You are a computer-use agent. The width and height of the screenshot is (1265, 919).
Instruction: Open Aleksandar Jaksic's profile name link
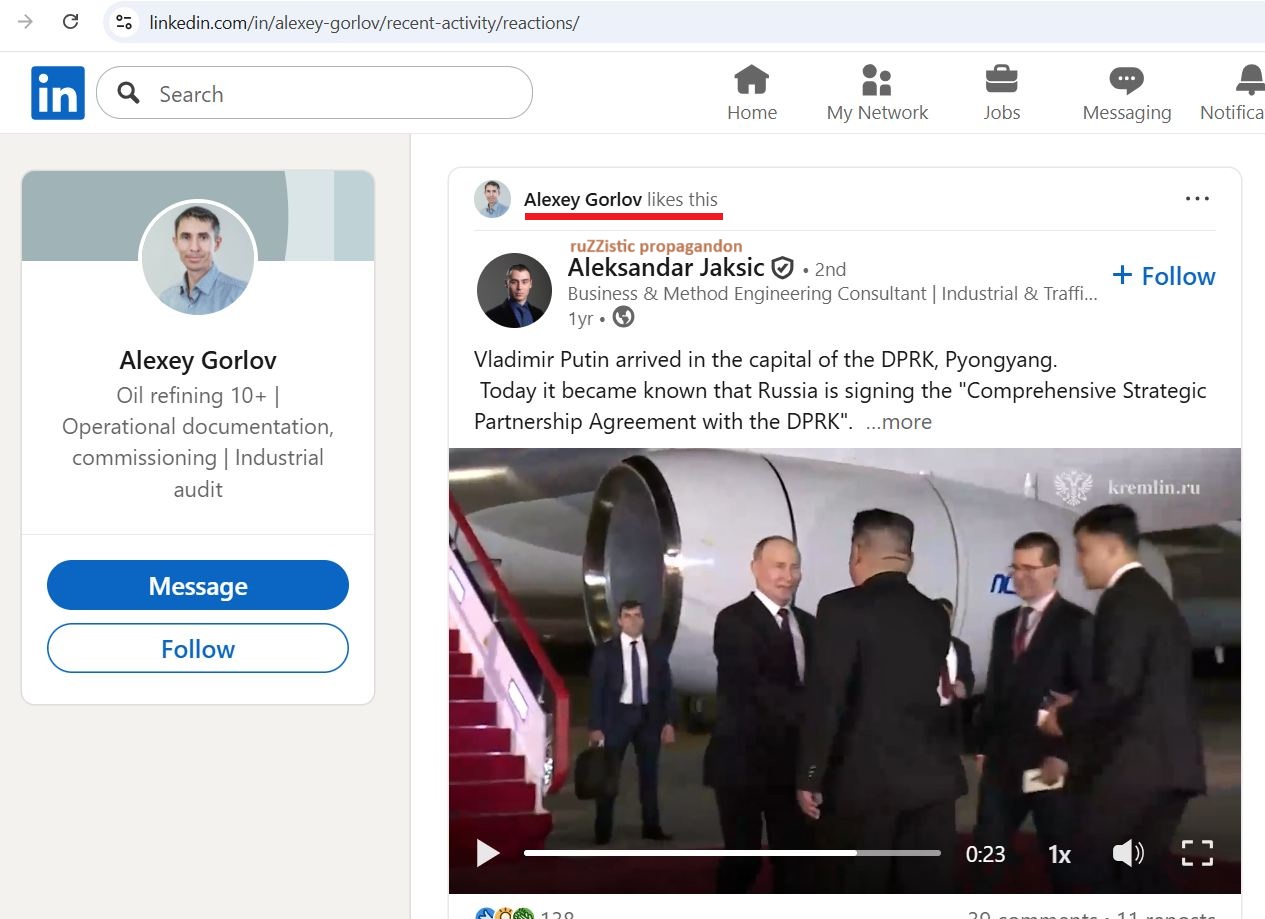click(666, 268)
